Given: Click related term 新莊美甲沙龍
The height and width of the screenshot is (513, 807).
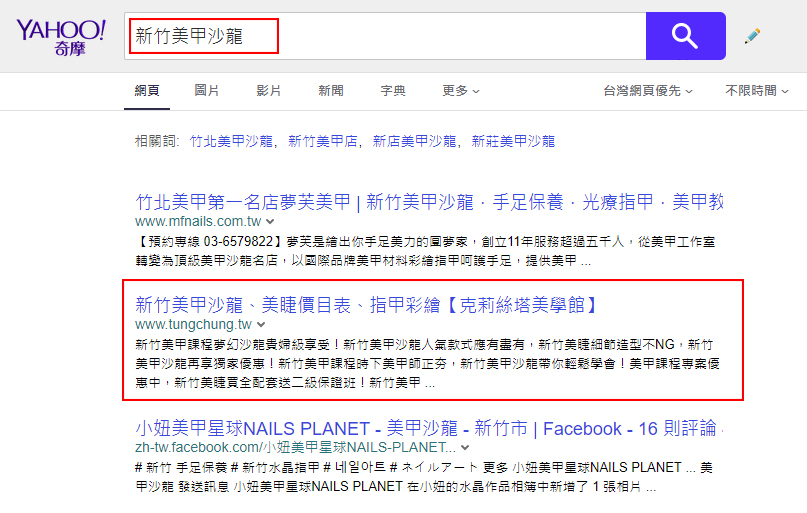Looking at the screenshot, I should 513,141.
